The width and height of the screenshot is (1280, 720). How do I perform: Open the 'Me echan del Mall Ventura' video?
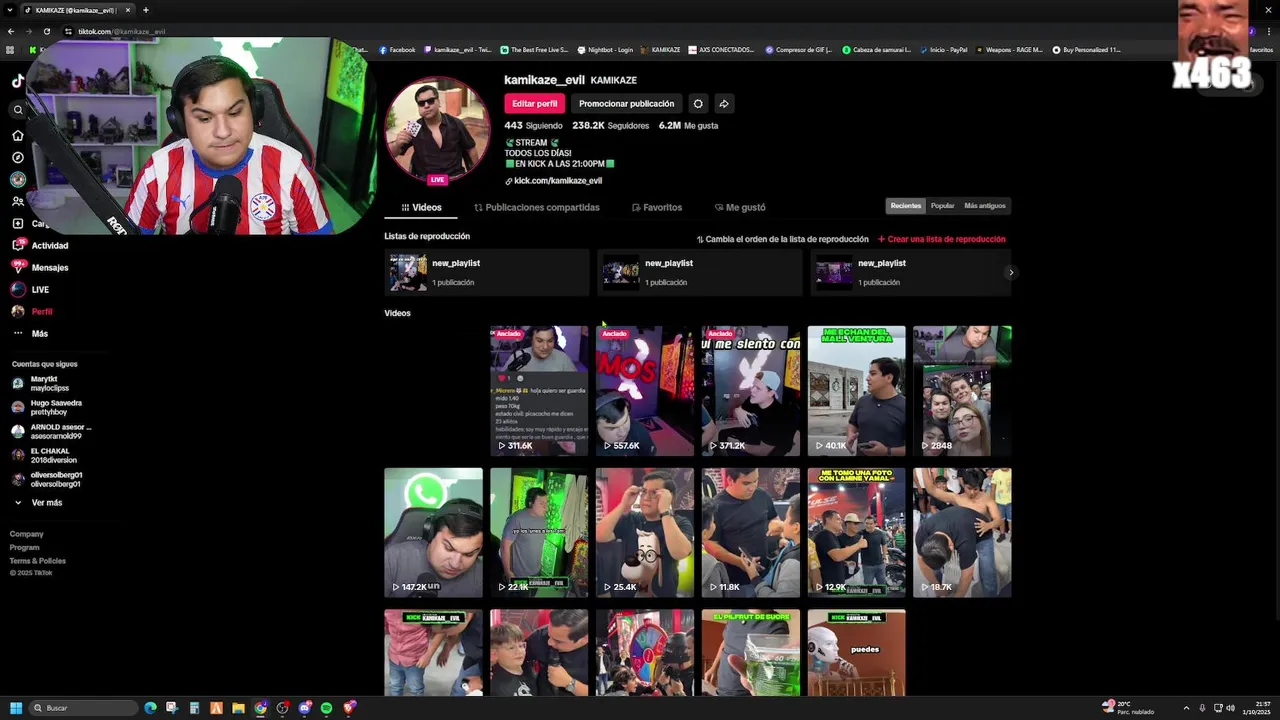pyautogui.click(x=857, y=391)
